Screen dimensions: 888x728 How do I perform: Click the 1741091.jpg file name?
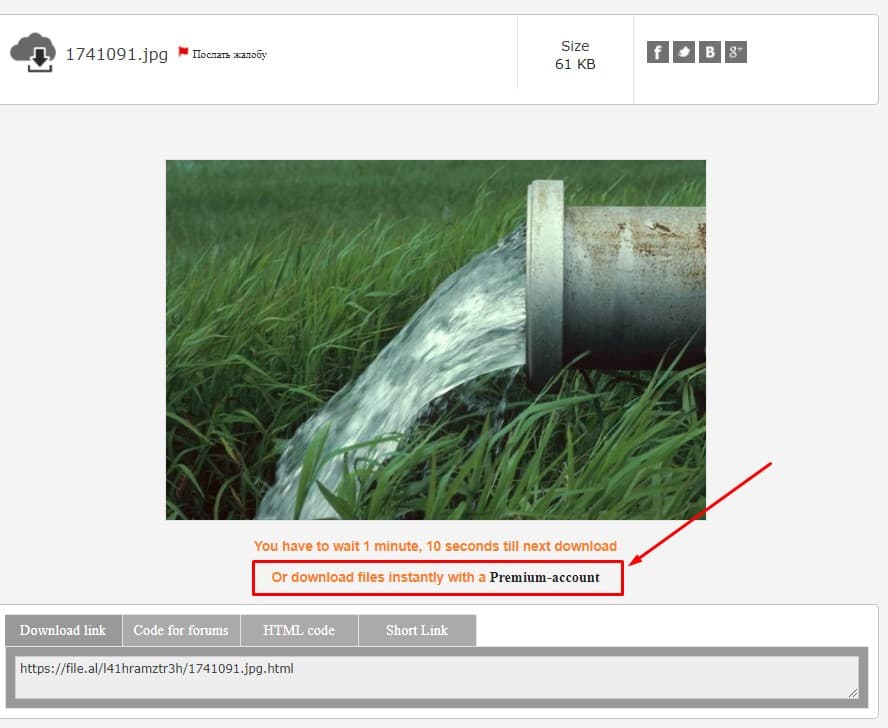116,54
